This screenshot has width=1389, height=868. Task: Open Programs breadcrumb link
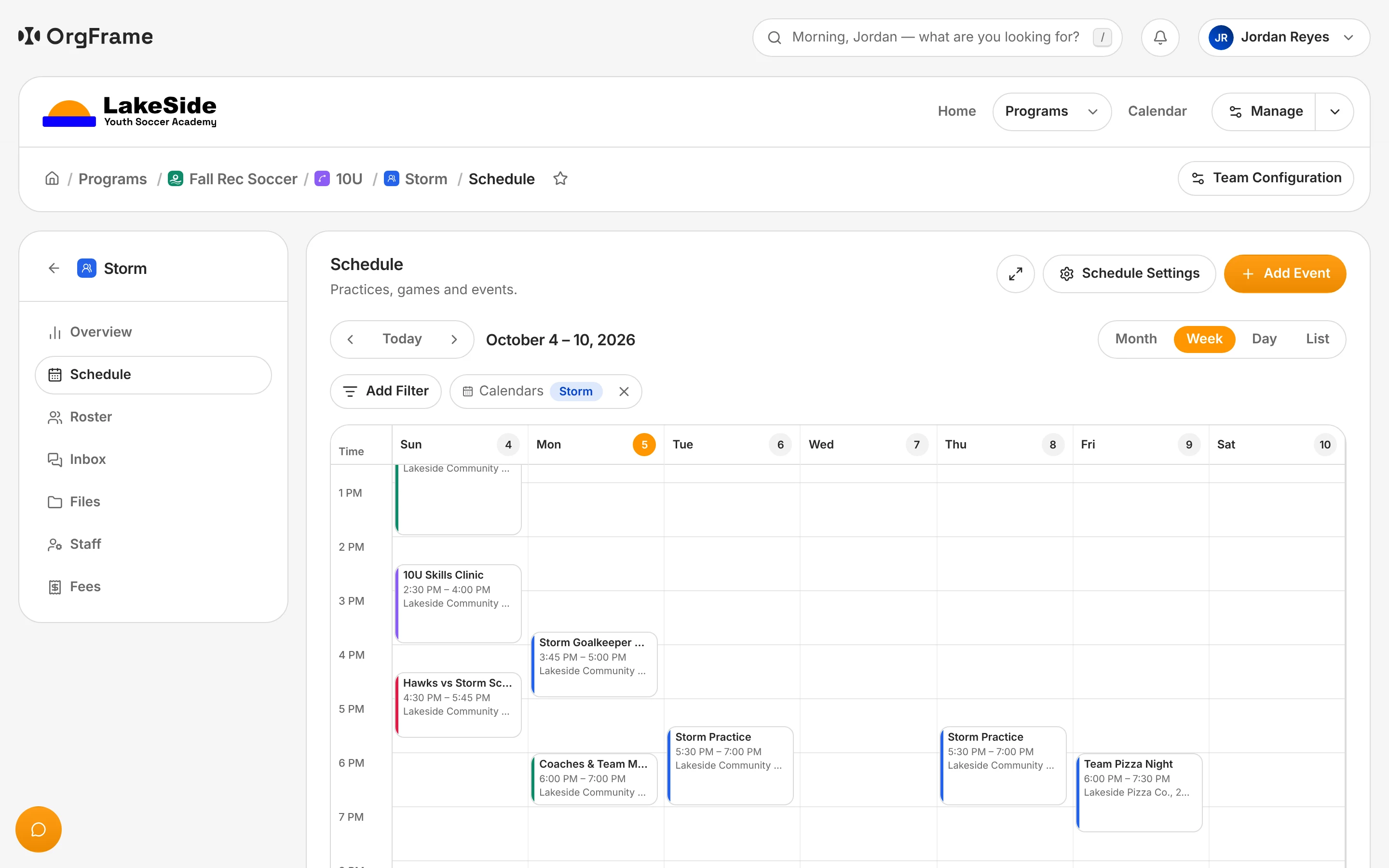pos(112,178)
